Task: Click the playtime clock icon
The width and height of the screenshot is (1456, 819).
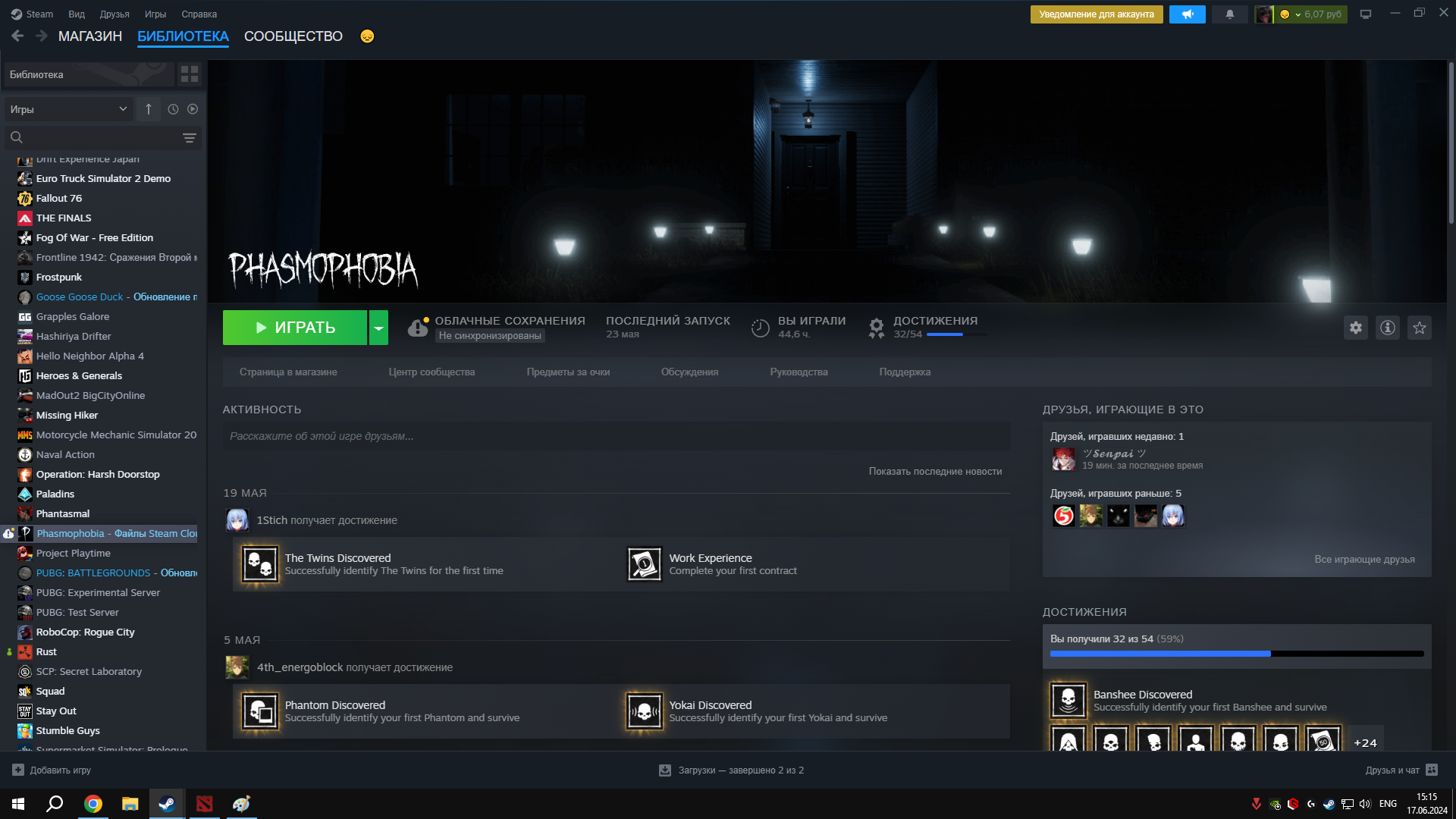Action: pos(761,328)
